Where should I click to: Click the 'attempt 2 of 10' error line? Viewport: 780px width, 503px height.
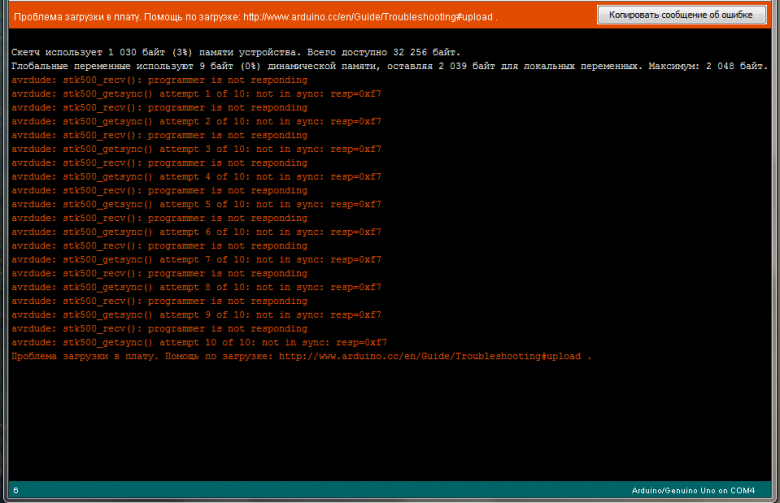pyautogui.click(x=196, y=121)
